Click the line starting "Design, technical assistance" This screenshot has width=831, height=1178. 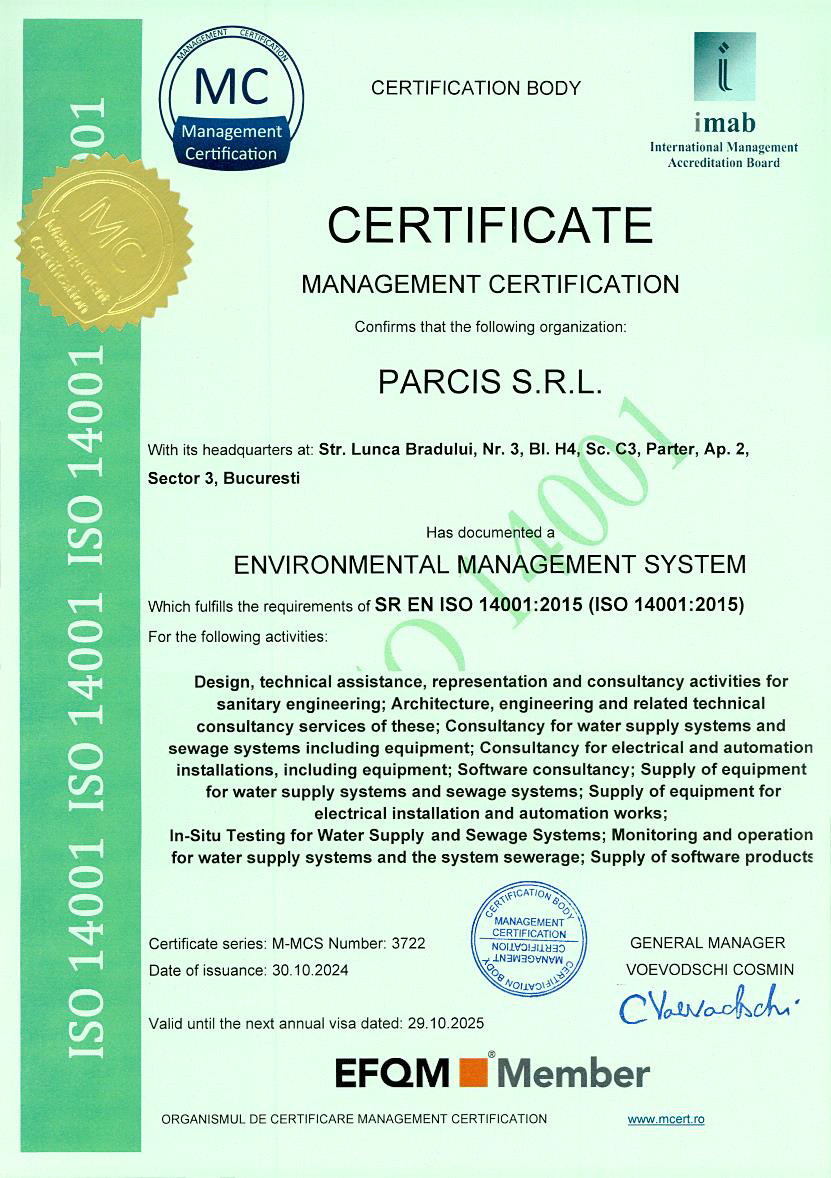click(x=491, y=682)
